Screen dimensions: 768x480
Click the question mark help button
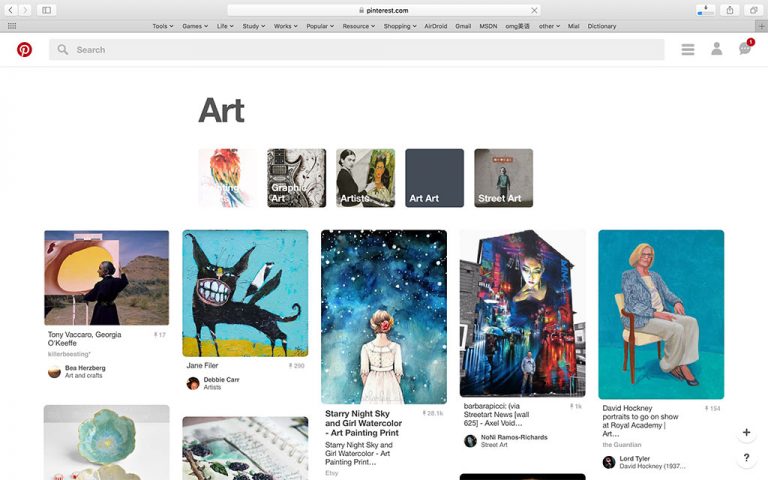pos(746,457)
